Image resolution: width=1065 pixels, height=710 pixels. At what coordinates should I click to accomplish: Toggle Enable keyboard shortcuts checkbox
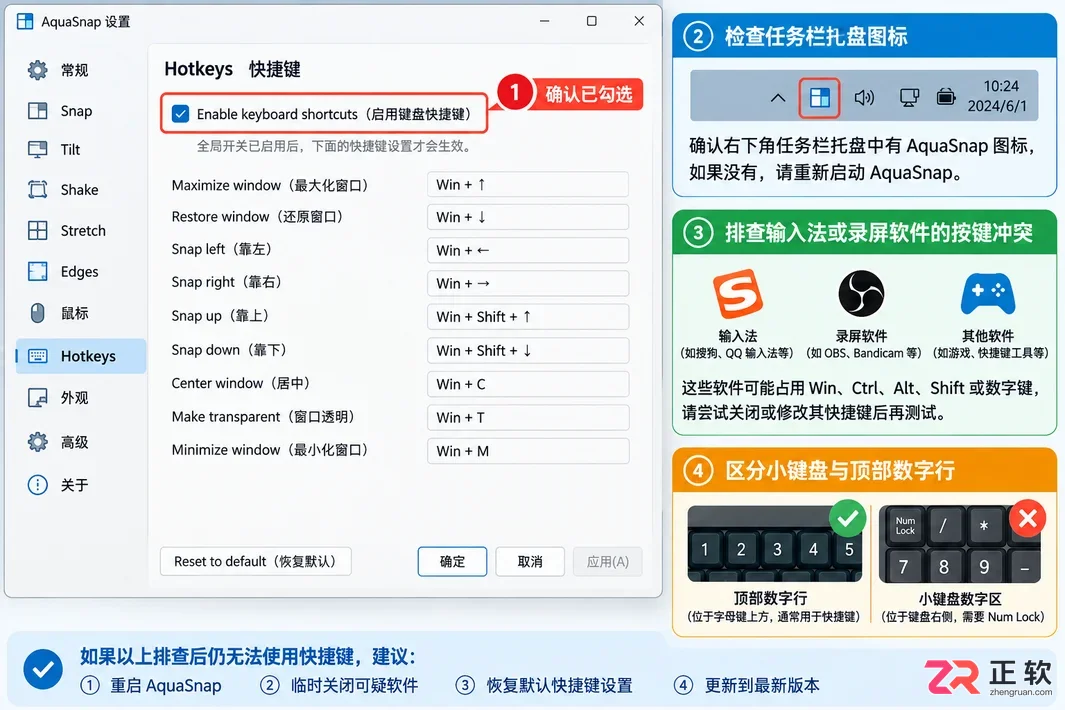point(181,113)
